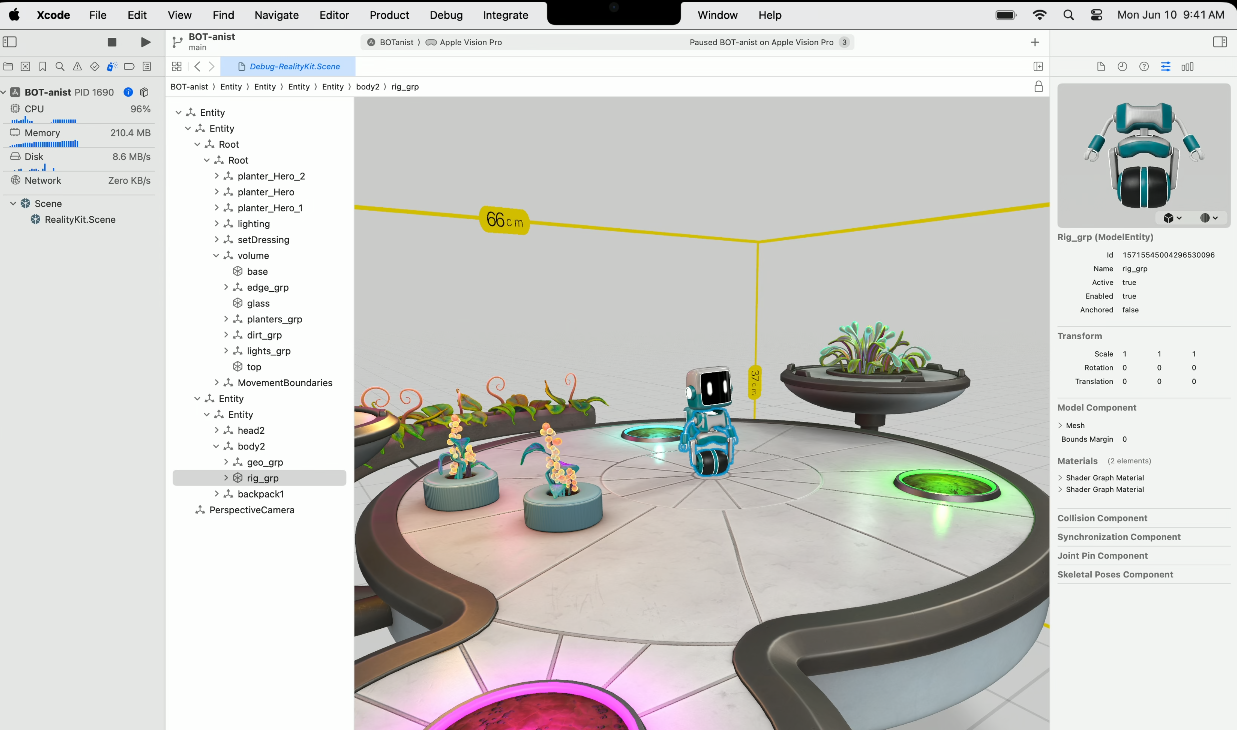
Task: Expand the lighting entity
Action: [x=216, y=224]
